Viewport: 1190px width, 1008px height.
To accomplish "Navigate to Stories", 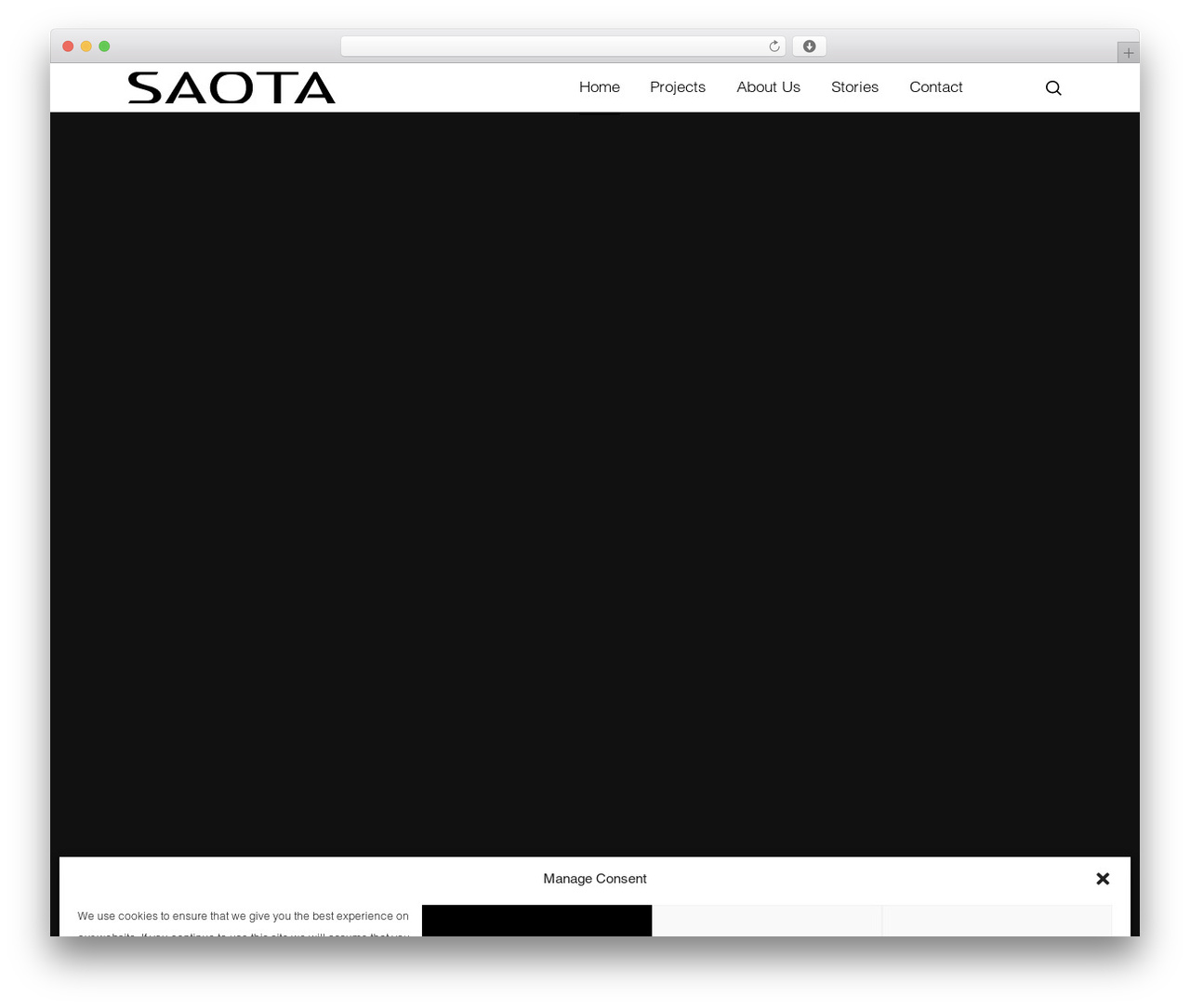I will (854, 87).
